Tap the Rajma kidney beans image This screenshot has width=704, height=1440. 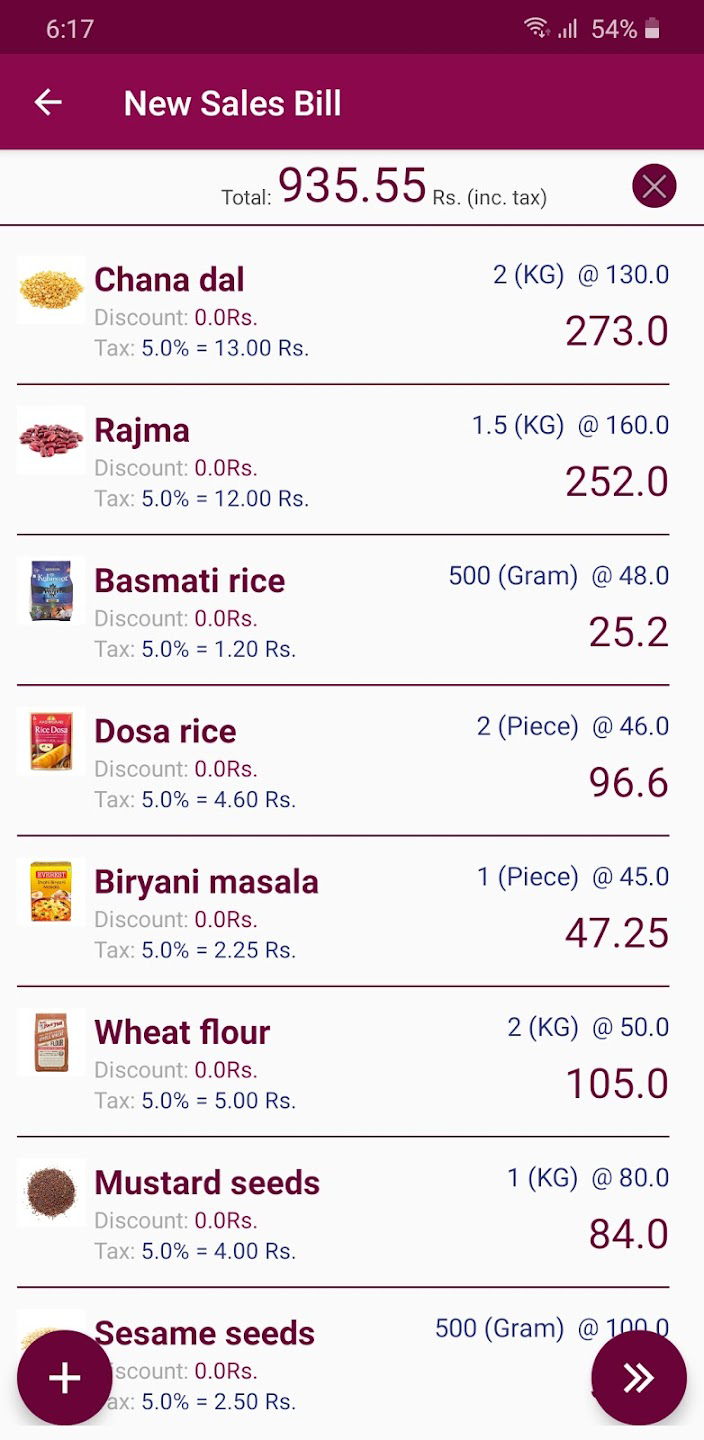(51, 440)
